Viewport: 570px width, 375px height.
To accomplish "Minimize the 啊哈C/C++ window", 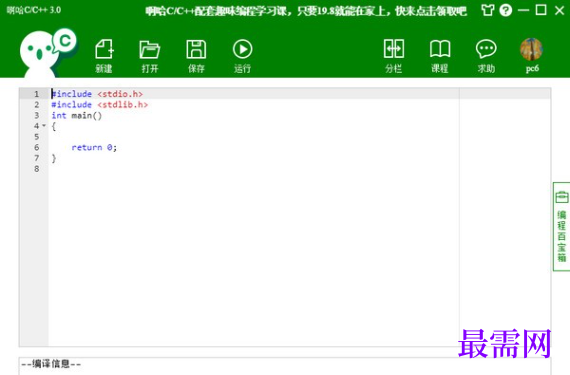I will coord(523,10).
